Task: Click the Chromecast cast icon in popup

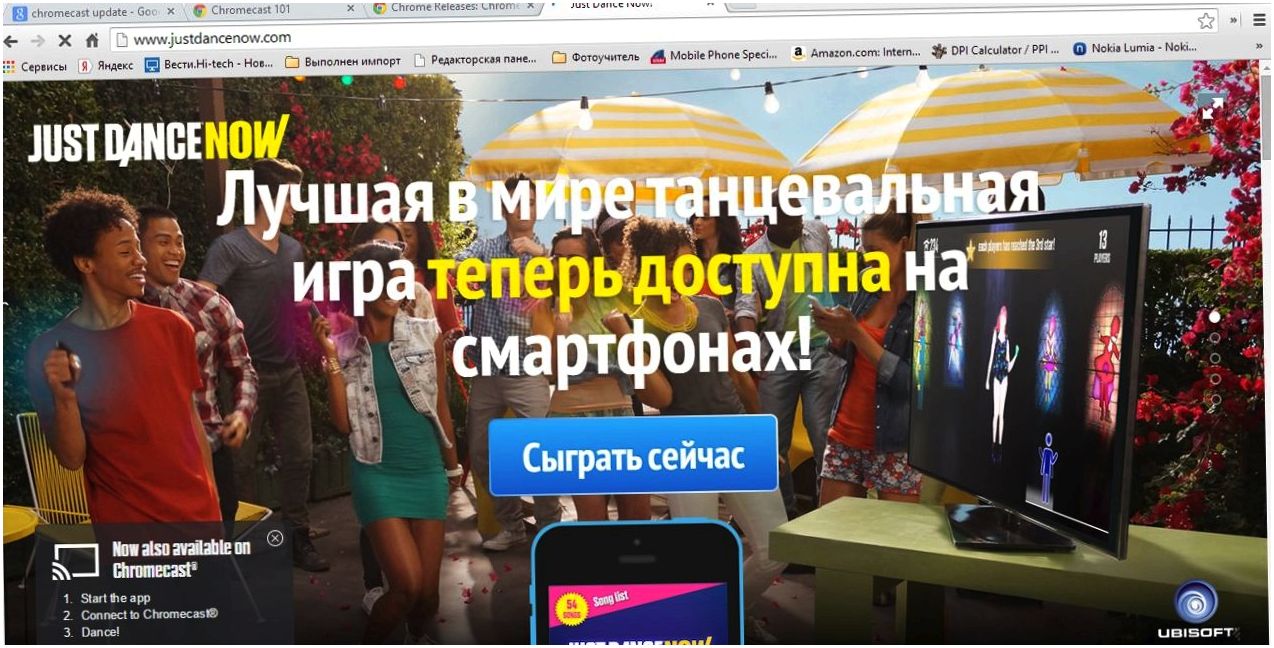Action: coord(76,562)
